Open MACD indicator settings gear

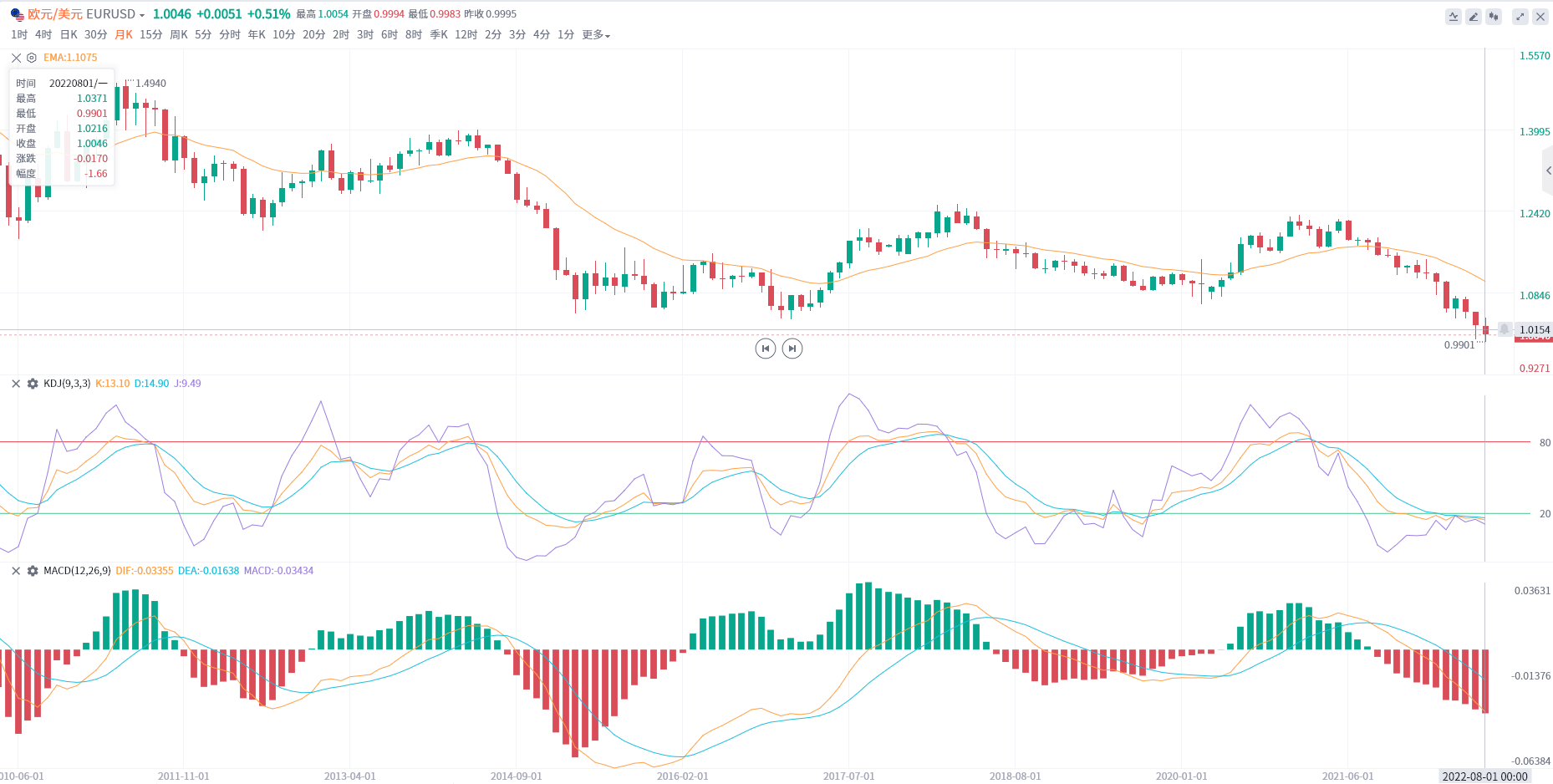[33, 571]
